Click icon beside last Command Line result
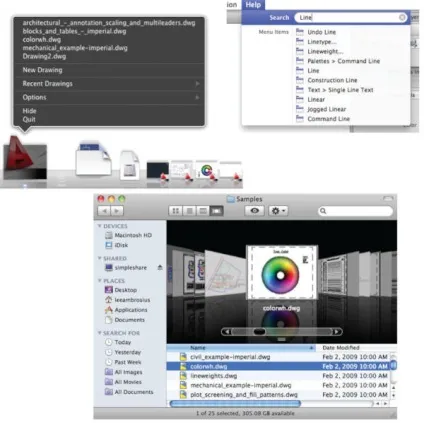 point(300,119)
